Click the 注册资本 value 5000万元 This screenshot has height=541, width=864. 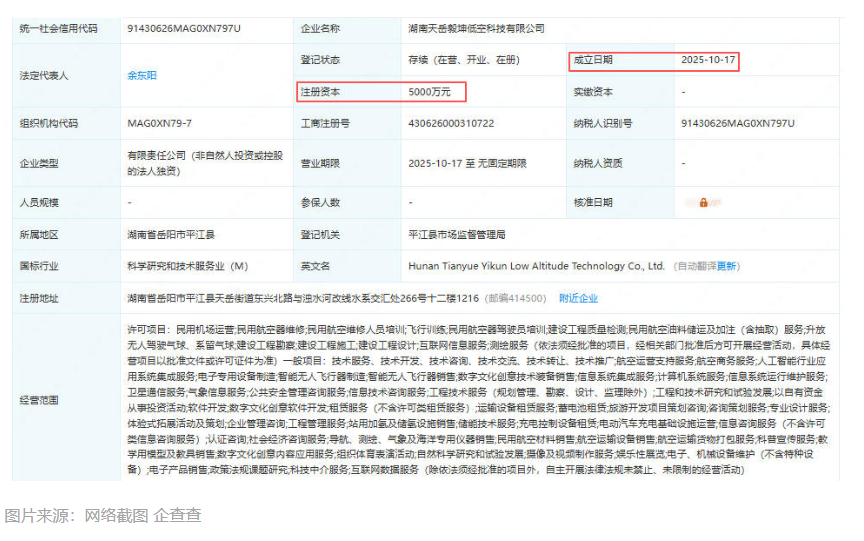(437, 92)
